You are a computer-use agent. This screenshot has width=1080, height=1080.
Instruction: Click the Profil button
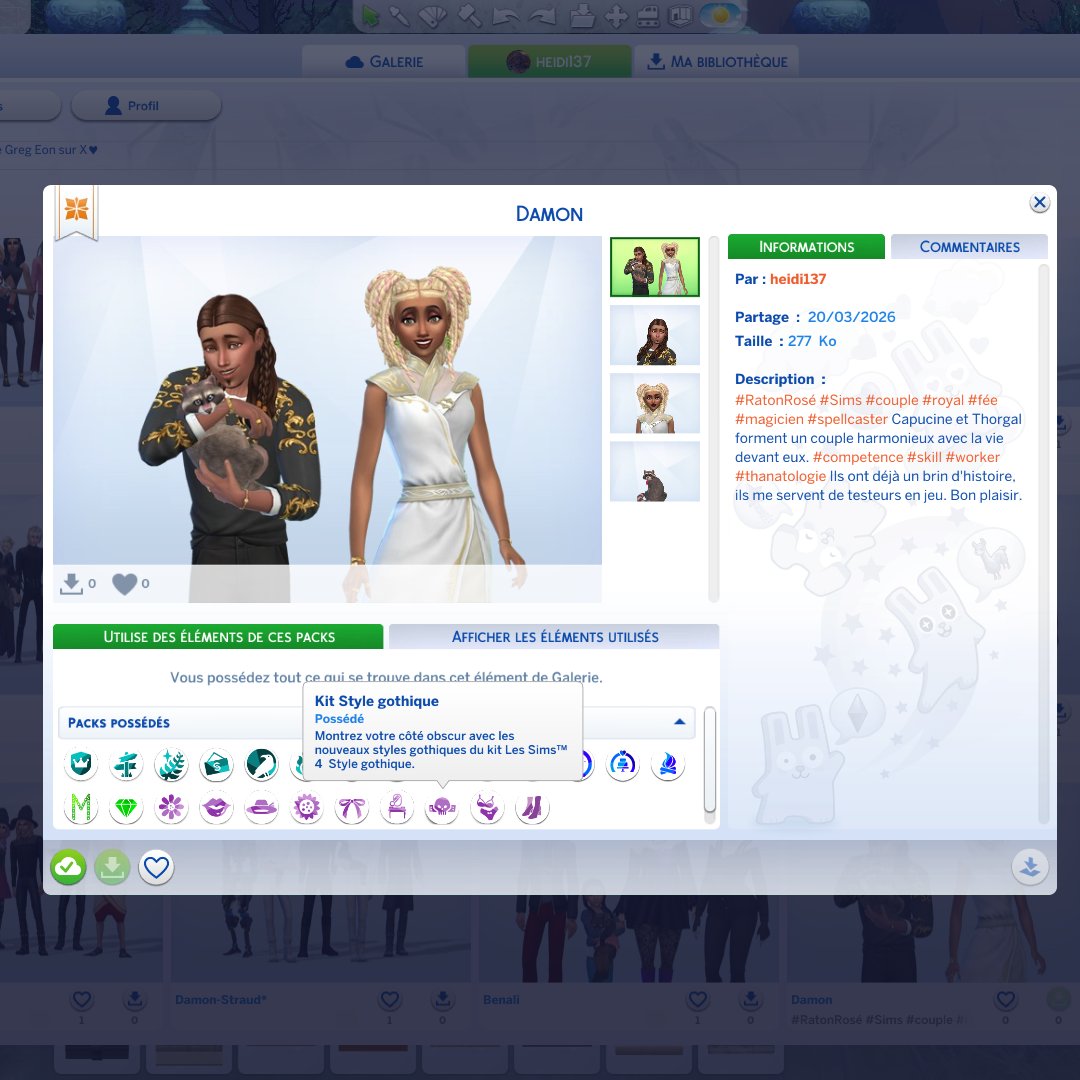point(146,106)
